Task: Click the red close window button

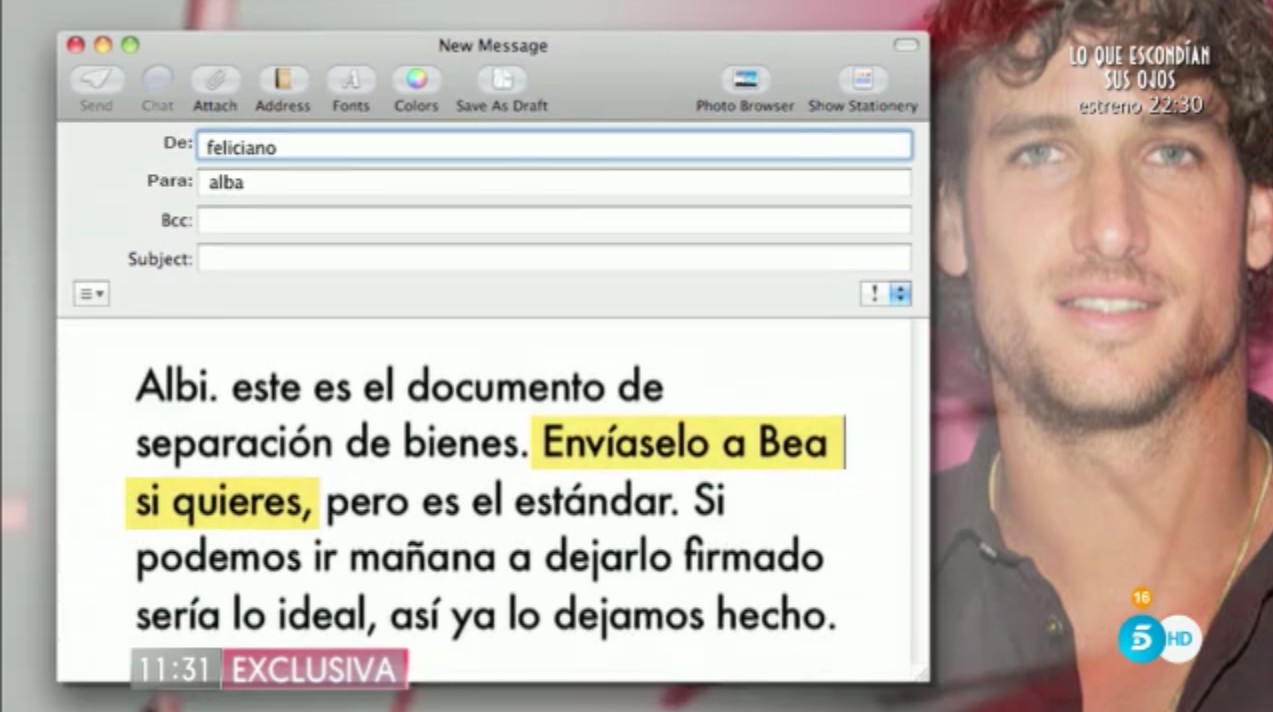Action: (76, 45)
